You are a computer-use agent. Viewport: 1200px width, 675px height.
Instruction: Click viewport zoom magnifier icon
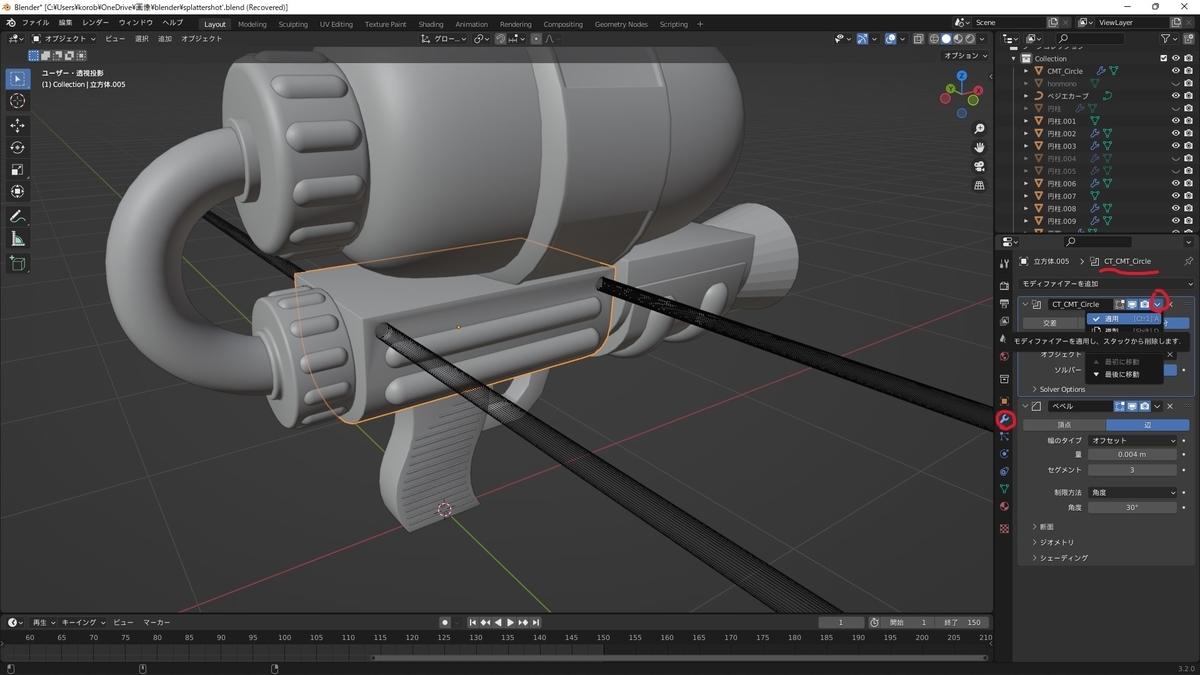tap(979, 129)
